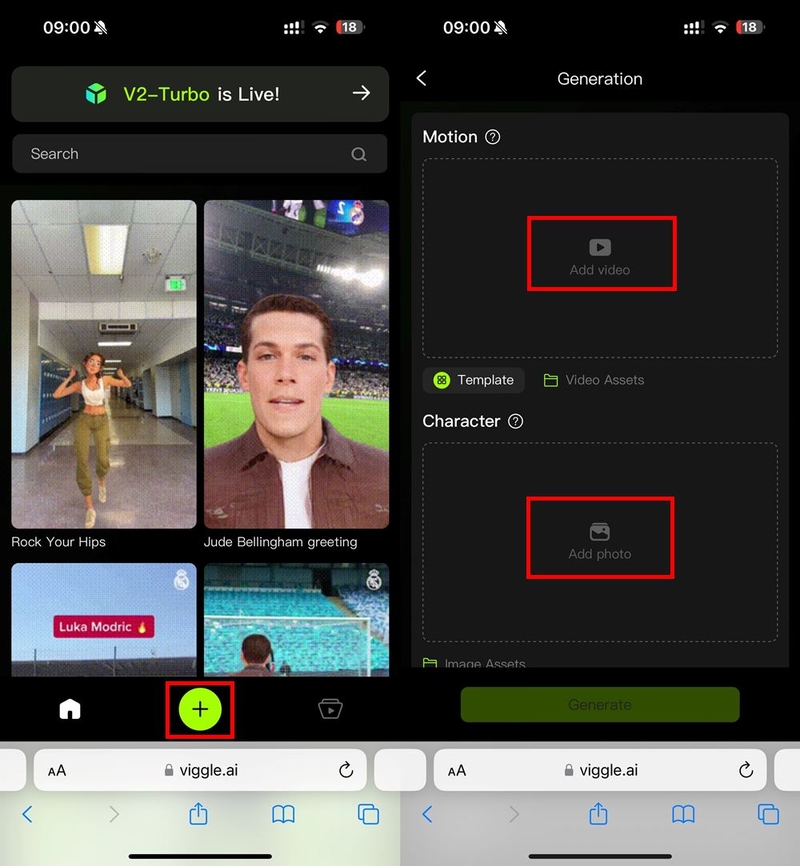
Task: Open the Luka Modric template thumbnail
Action: tap(104, 620)
